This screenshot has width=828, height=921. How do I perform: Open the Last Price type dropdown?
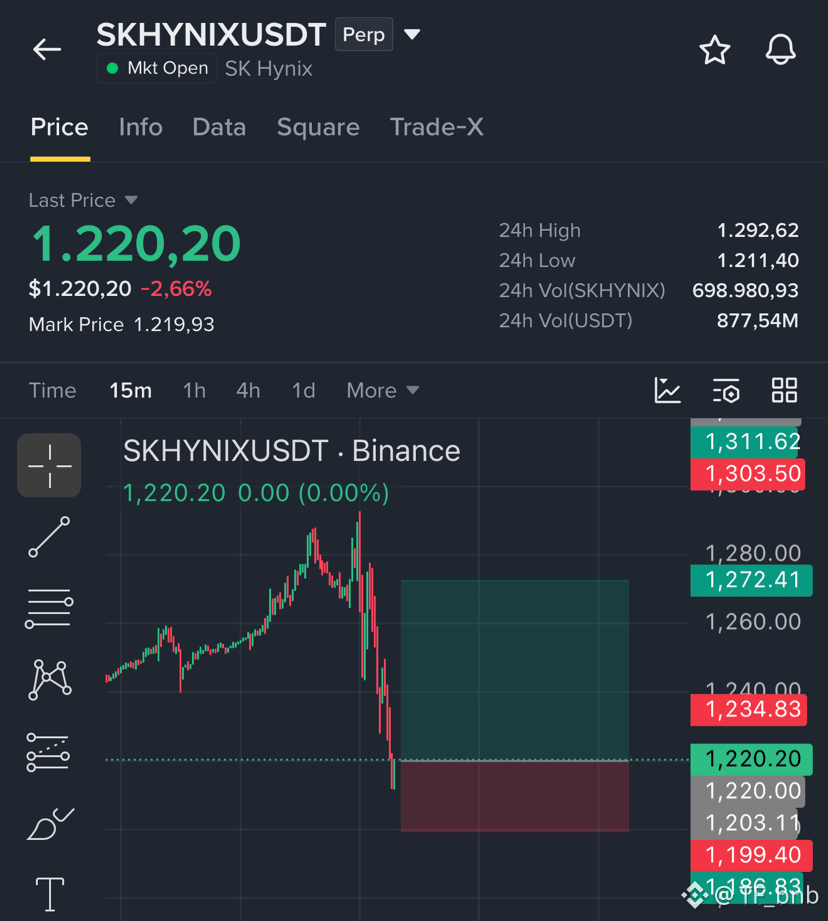(x=131, y=200)
